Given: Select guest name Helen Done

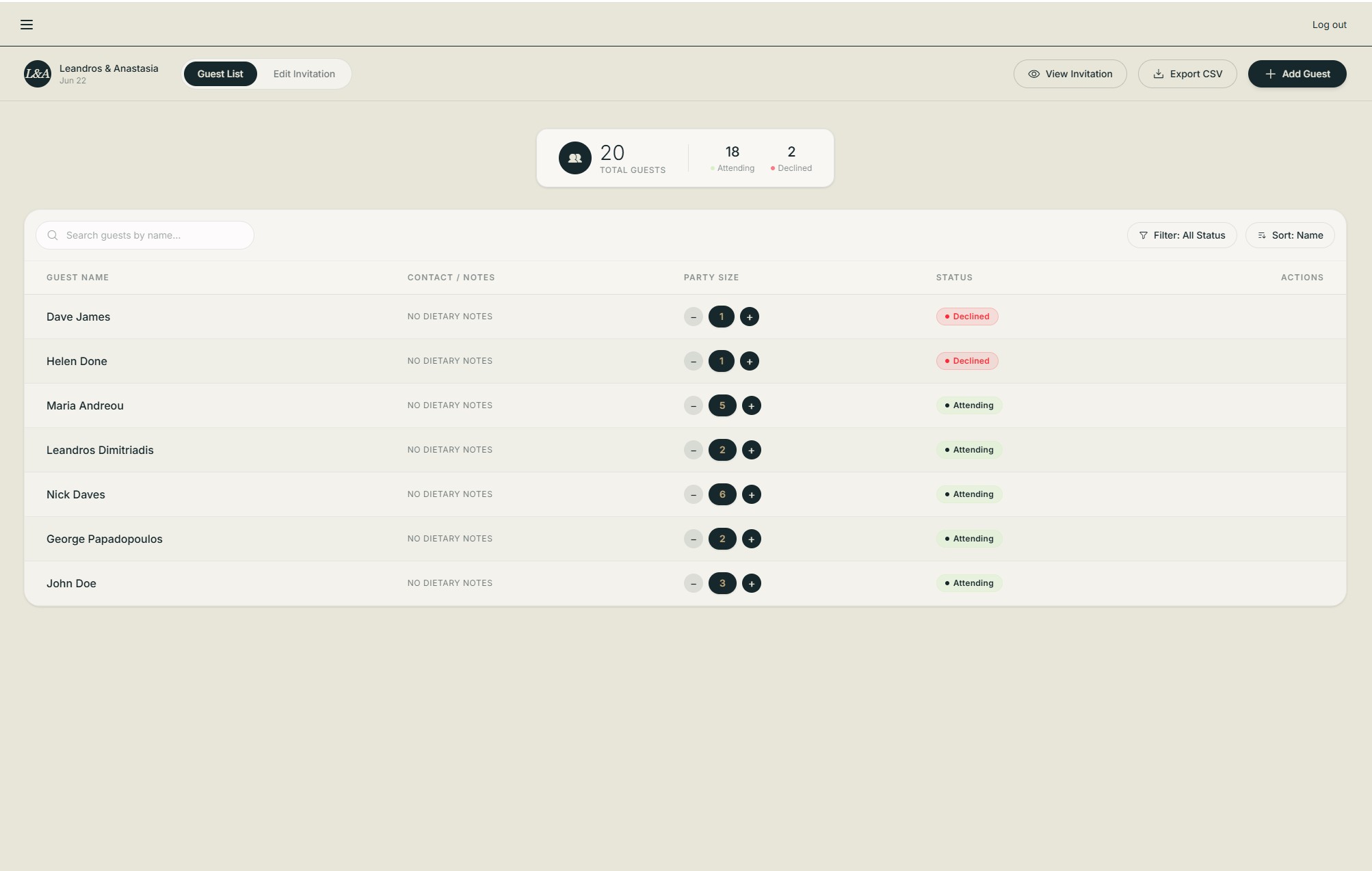Looking at the screenshot, I should click(77, 361).
